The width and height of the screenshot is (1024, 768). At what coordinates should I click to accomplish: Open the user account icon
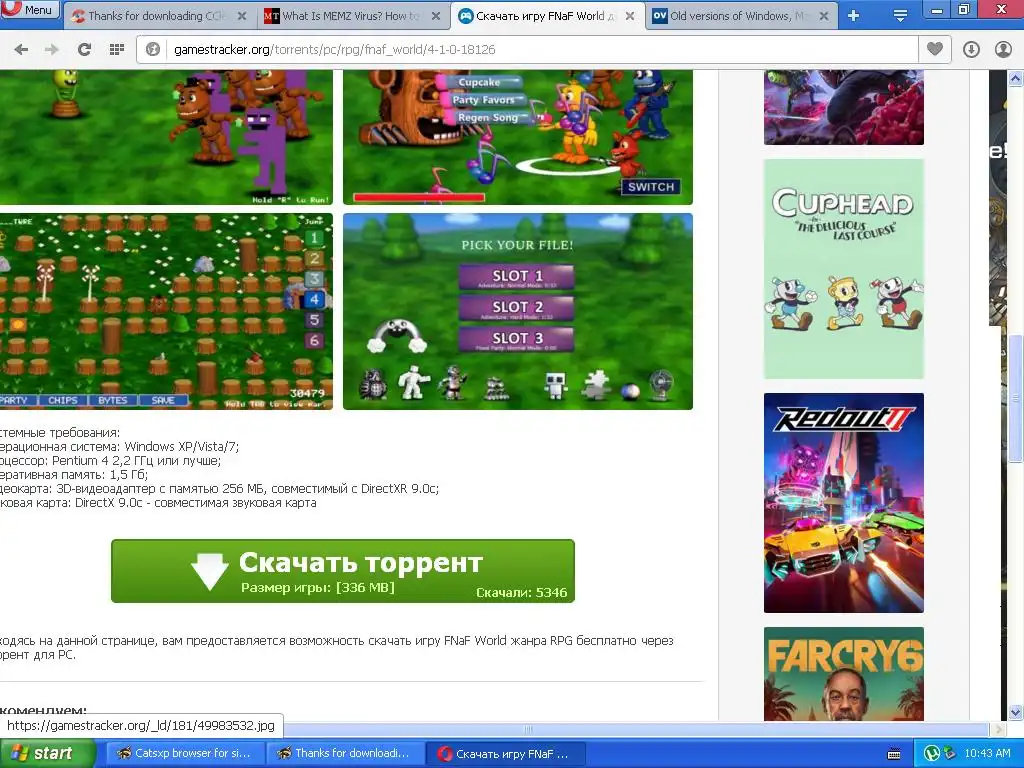[x=1003, y=49]
